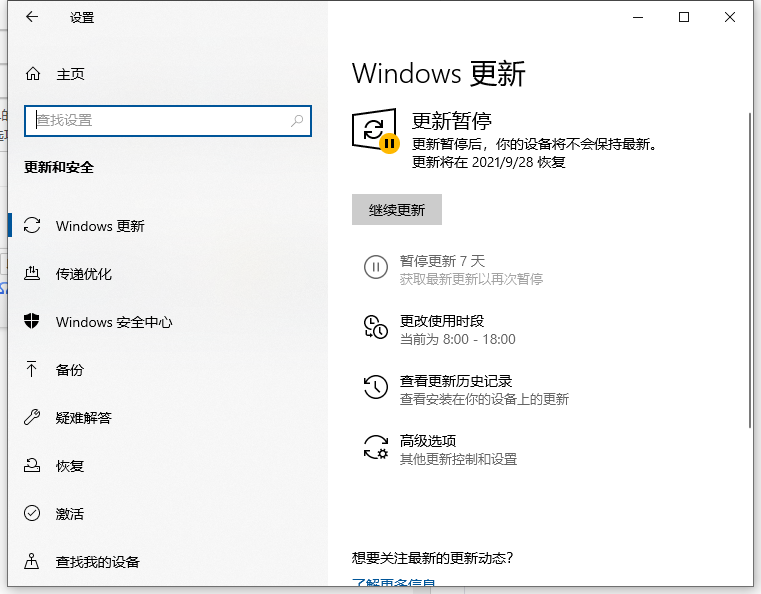This screenshot has height=594, width=761.
Task: Open Windows 更新 in the sidebar
Action: [x=100, y=226]
